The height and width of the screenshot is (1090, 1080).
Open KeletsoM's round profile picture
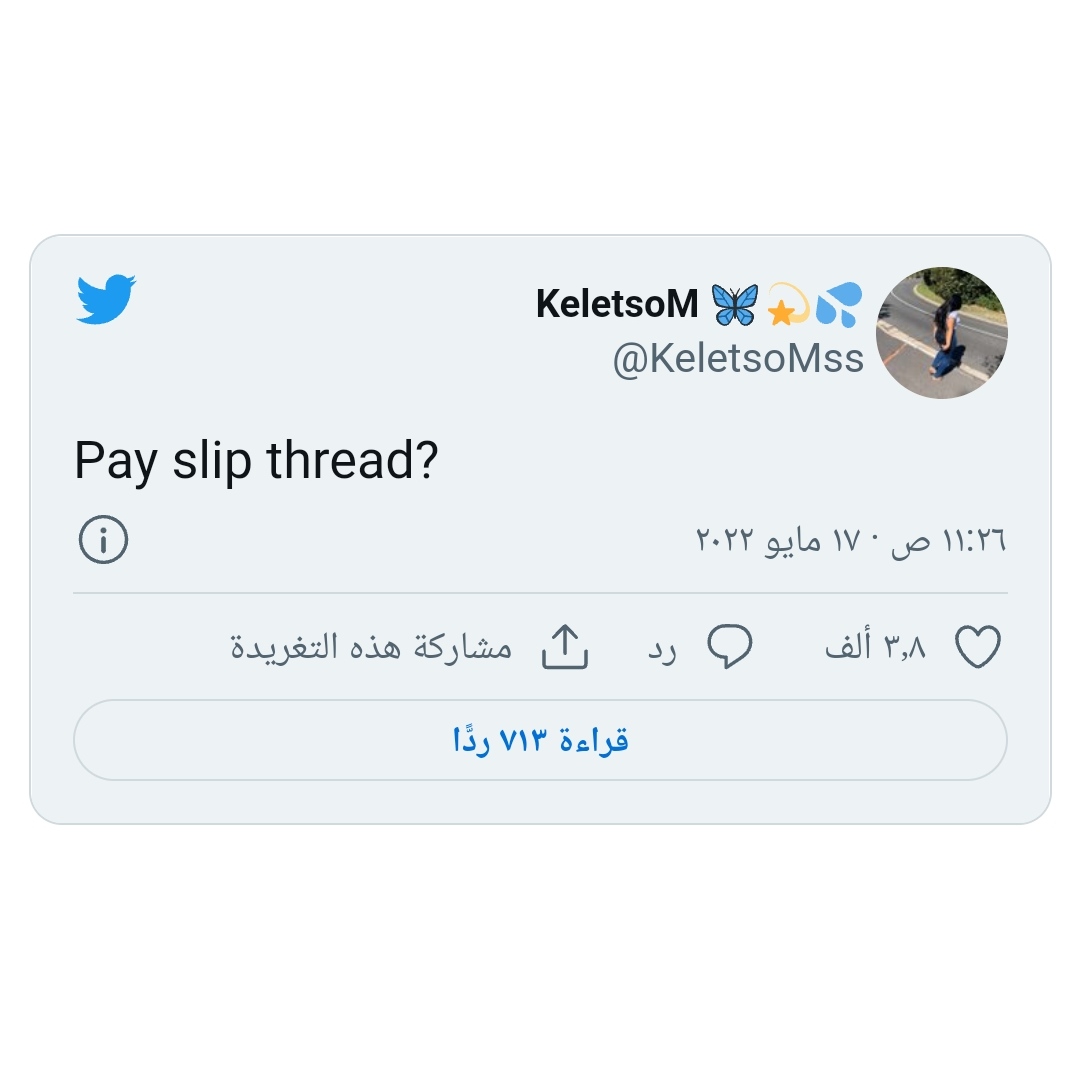click(942, 333)
